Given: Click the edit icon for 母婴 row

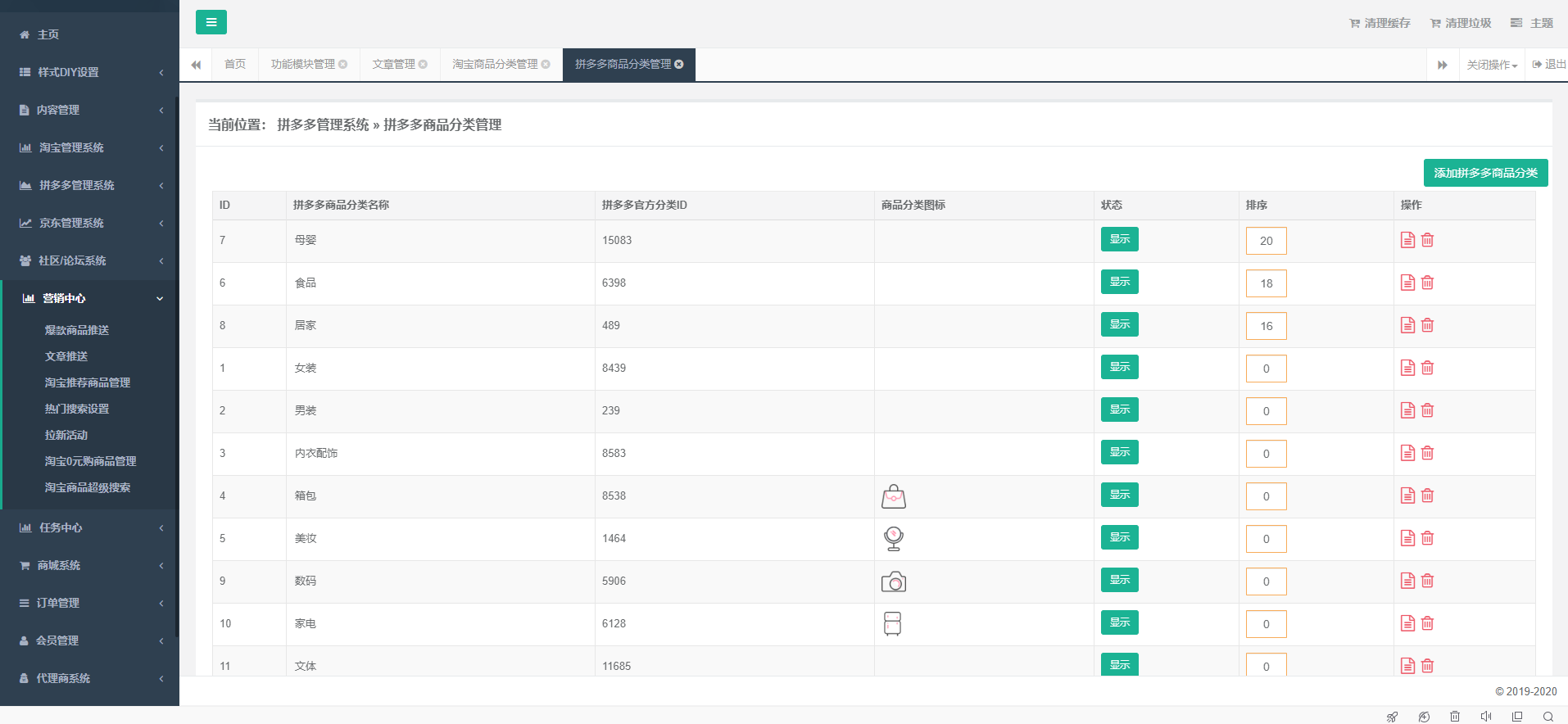Looking at the screenshot, I should [1407, 240].
